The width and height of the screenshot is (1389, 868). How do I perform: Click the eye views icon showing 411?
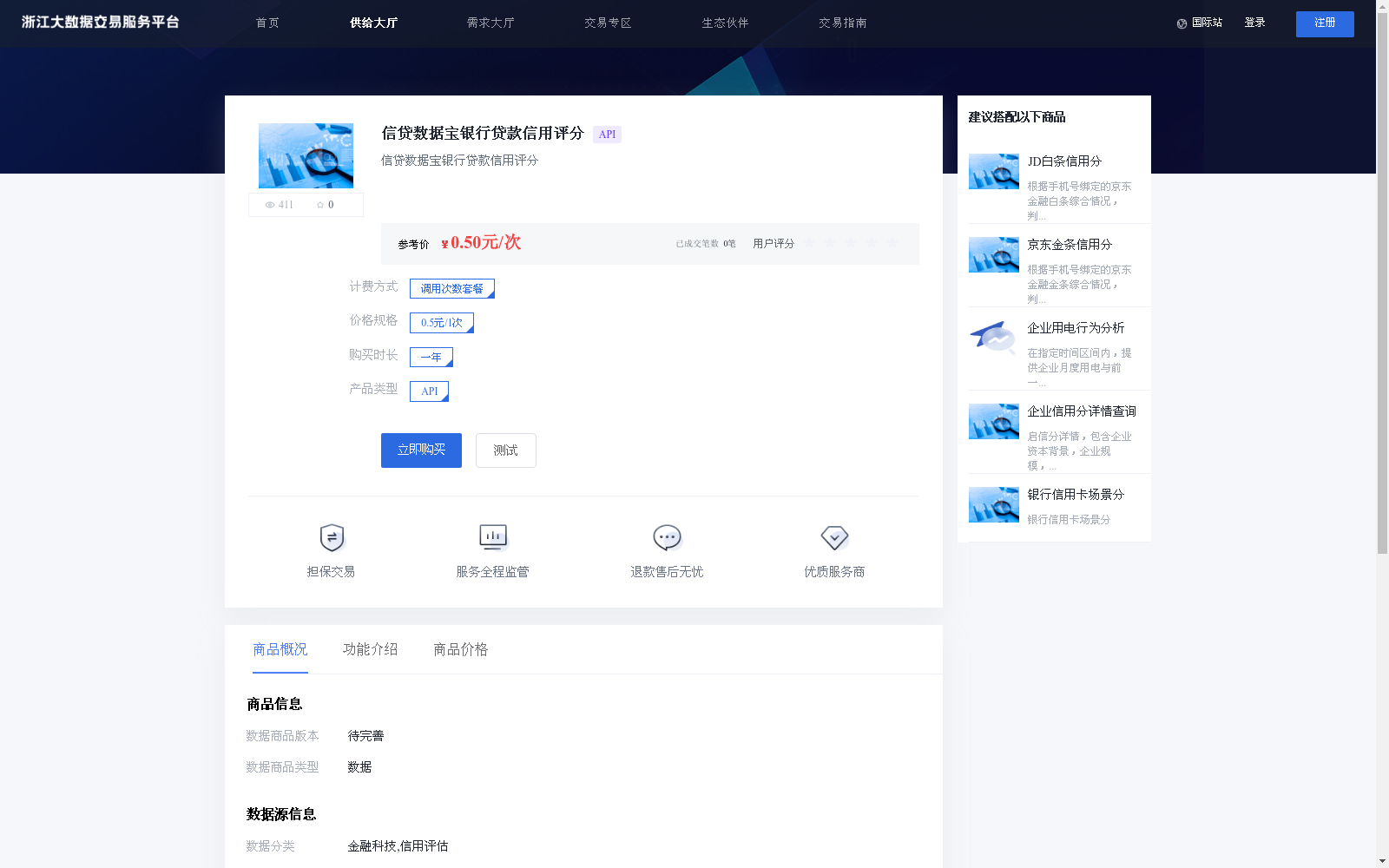click(270, 205)
